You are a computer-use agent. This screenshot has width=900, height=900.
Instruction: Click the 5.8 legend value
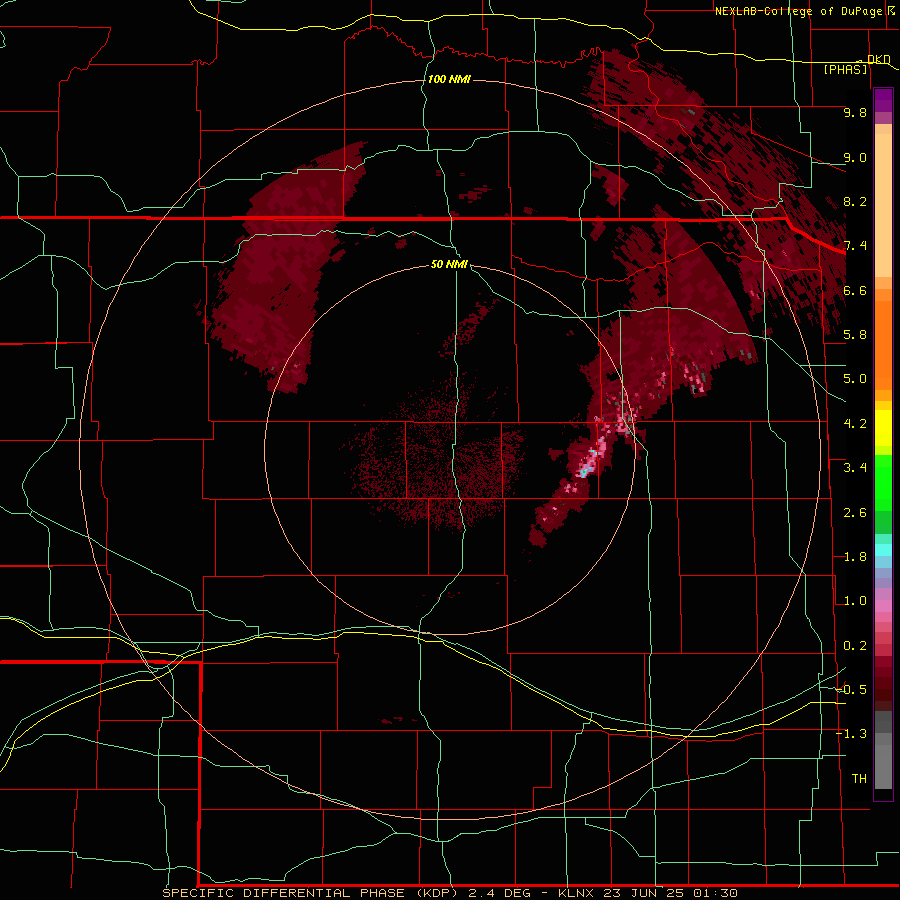pos(855,335)
